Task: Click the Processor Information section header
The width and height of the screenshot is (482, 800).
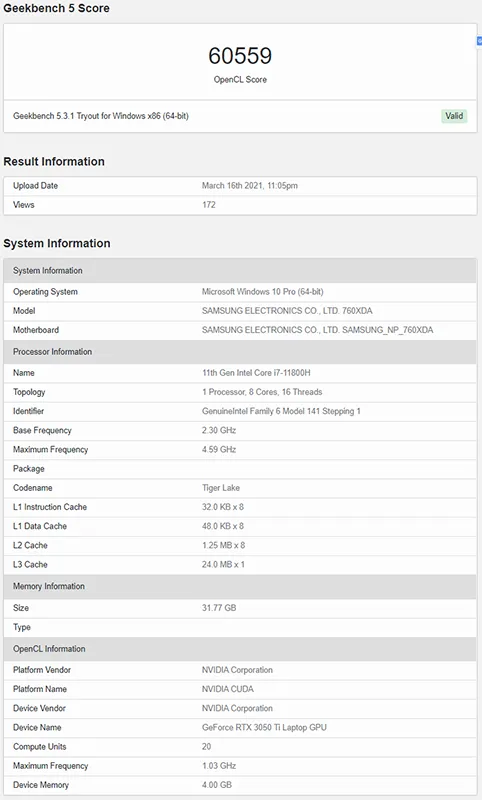Action: tap(240, 352)
